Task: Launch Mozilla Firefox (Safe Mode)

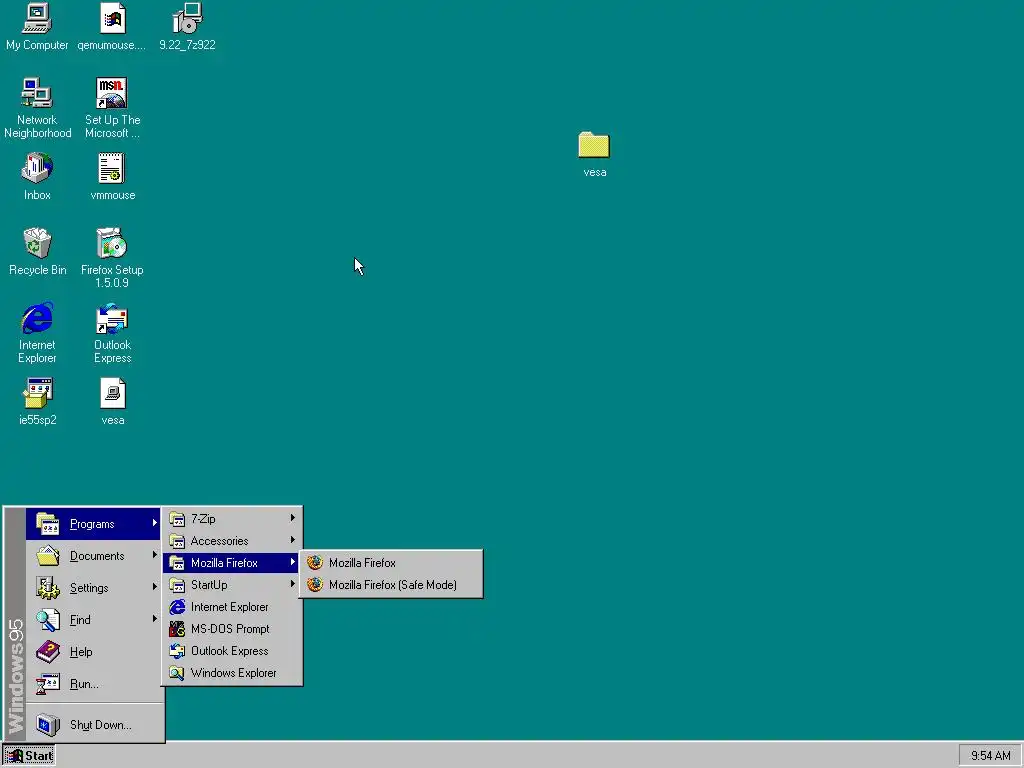Action: (x=391, y=584)
